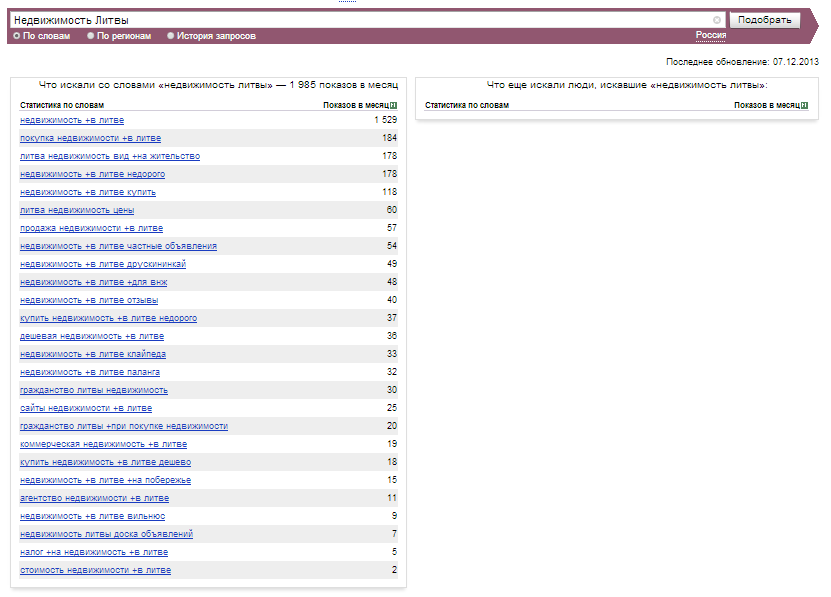Click 'Последнее обновление: 07.12.2013' text
Screen dimensions: 831x597
(x=742, y=62)
